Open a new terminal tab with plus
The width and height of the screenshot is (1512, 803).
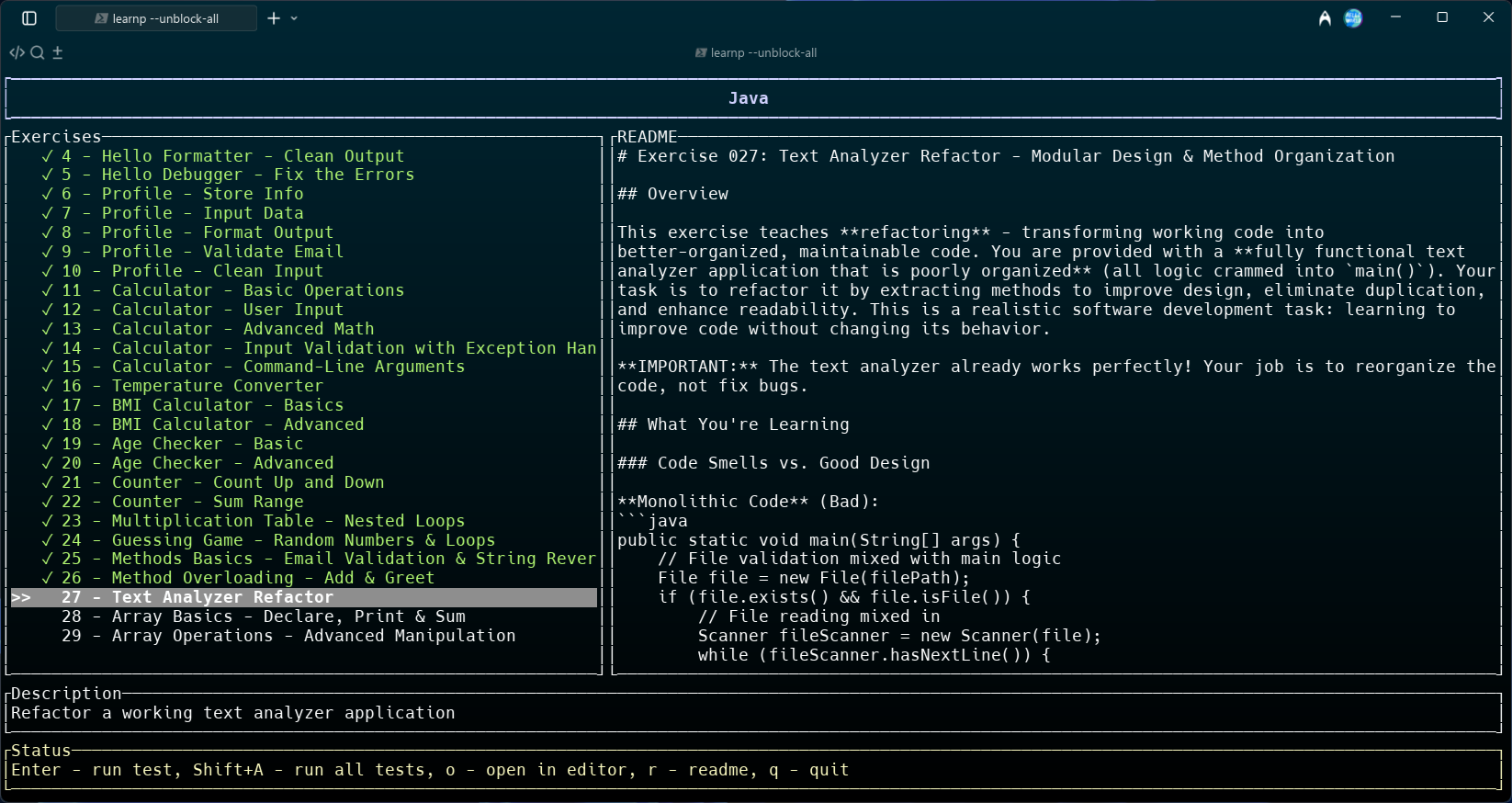tap(274, 18)
